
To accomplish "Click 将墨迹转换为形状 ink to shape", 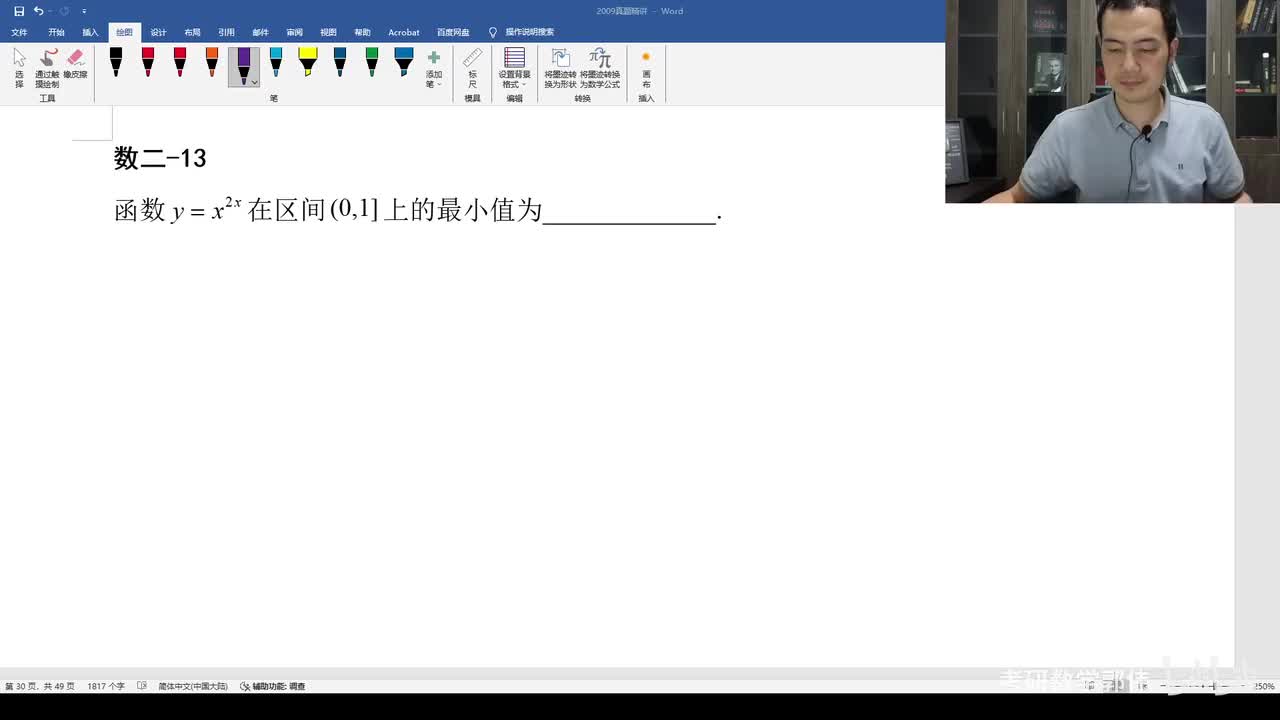I will click(560, 68).
